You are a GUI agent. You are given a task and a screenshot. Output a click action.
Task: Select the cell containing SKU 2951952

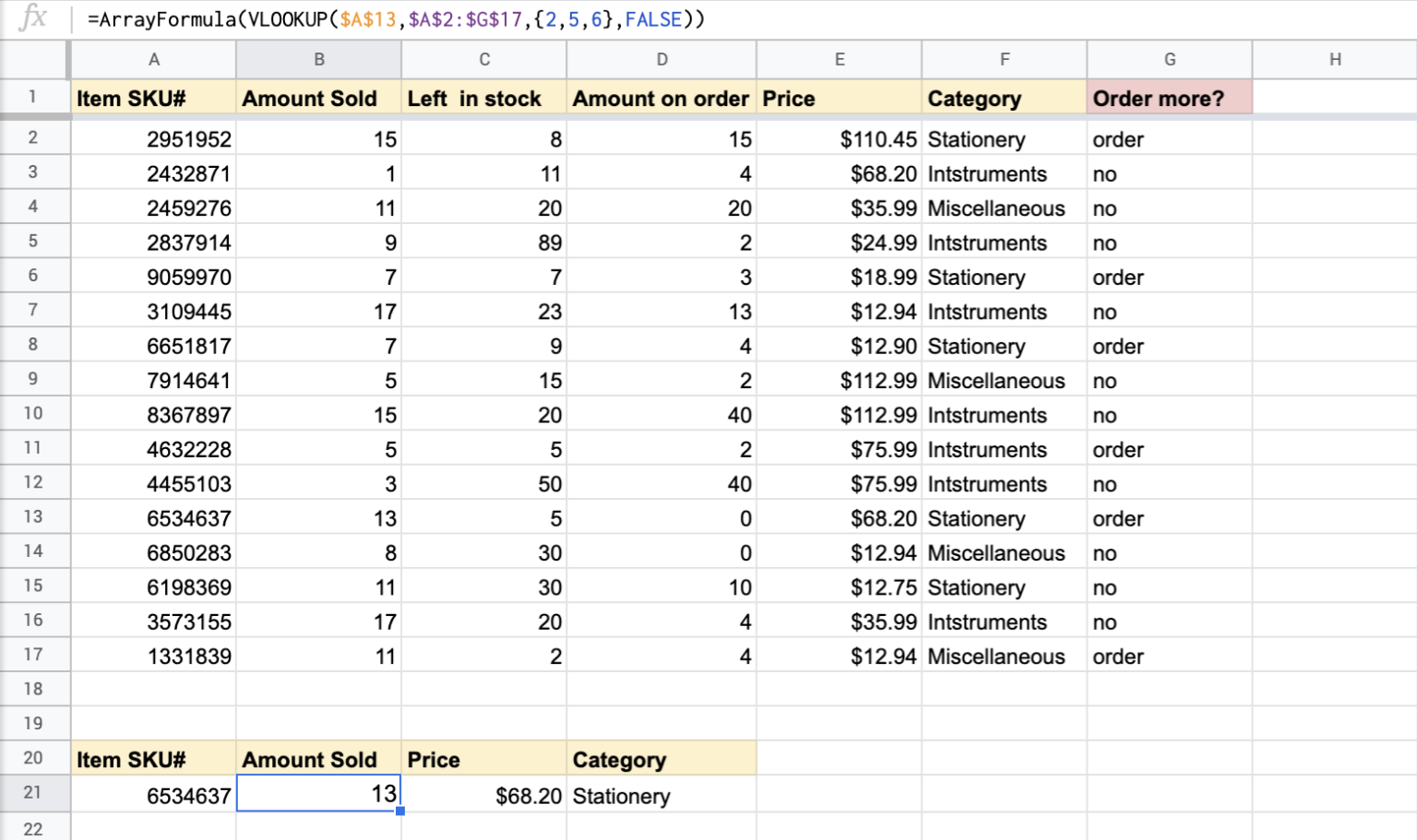click(x=153, y=138)
